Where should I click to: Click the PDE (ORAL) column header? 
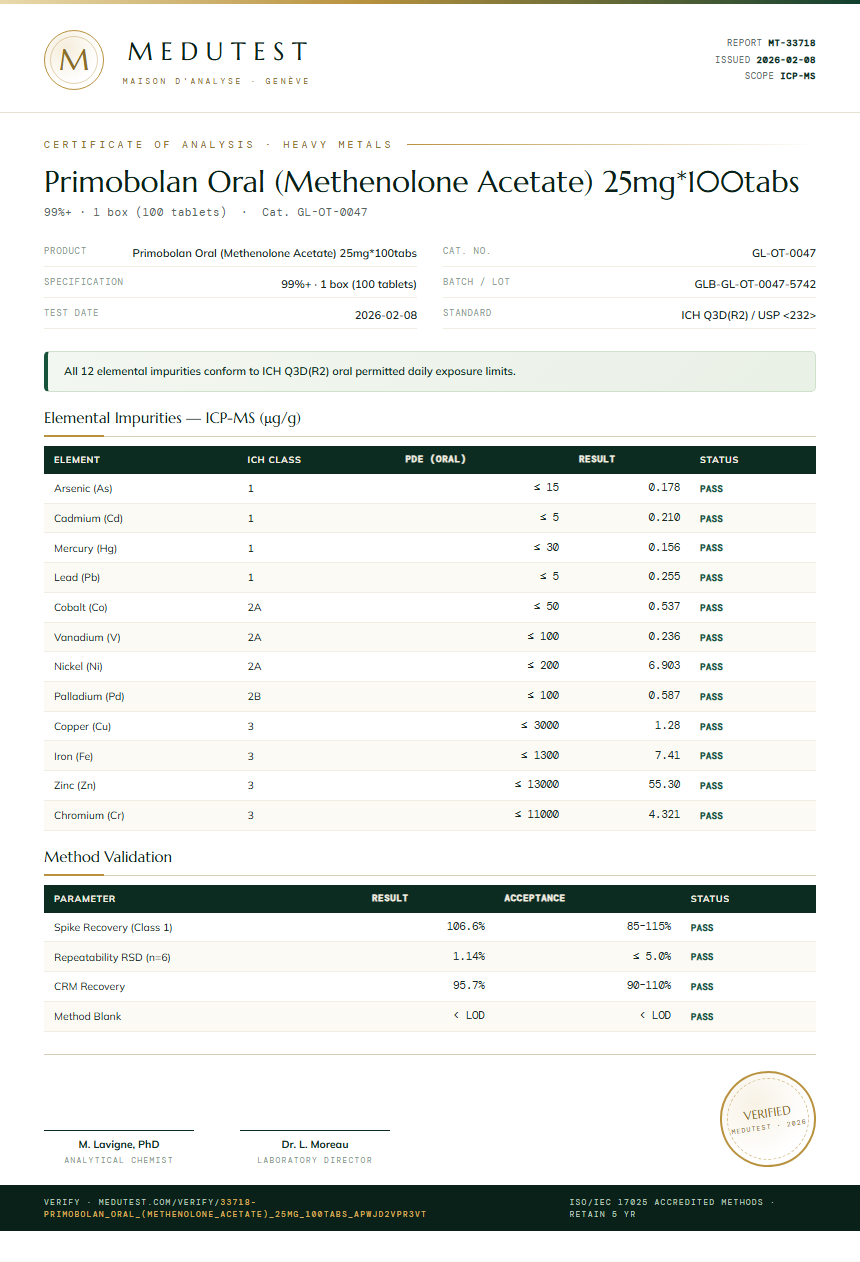click(435, 460)
